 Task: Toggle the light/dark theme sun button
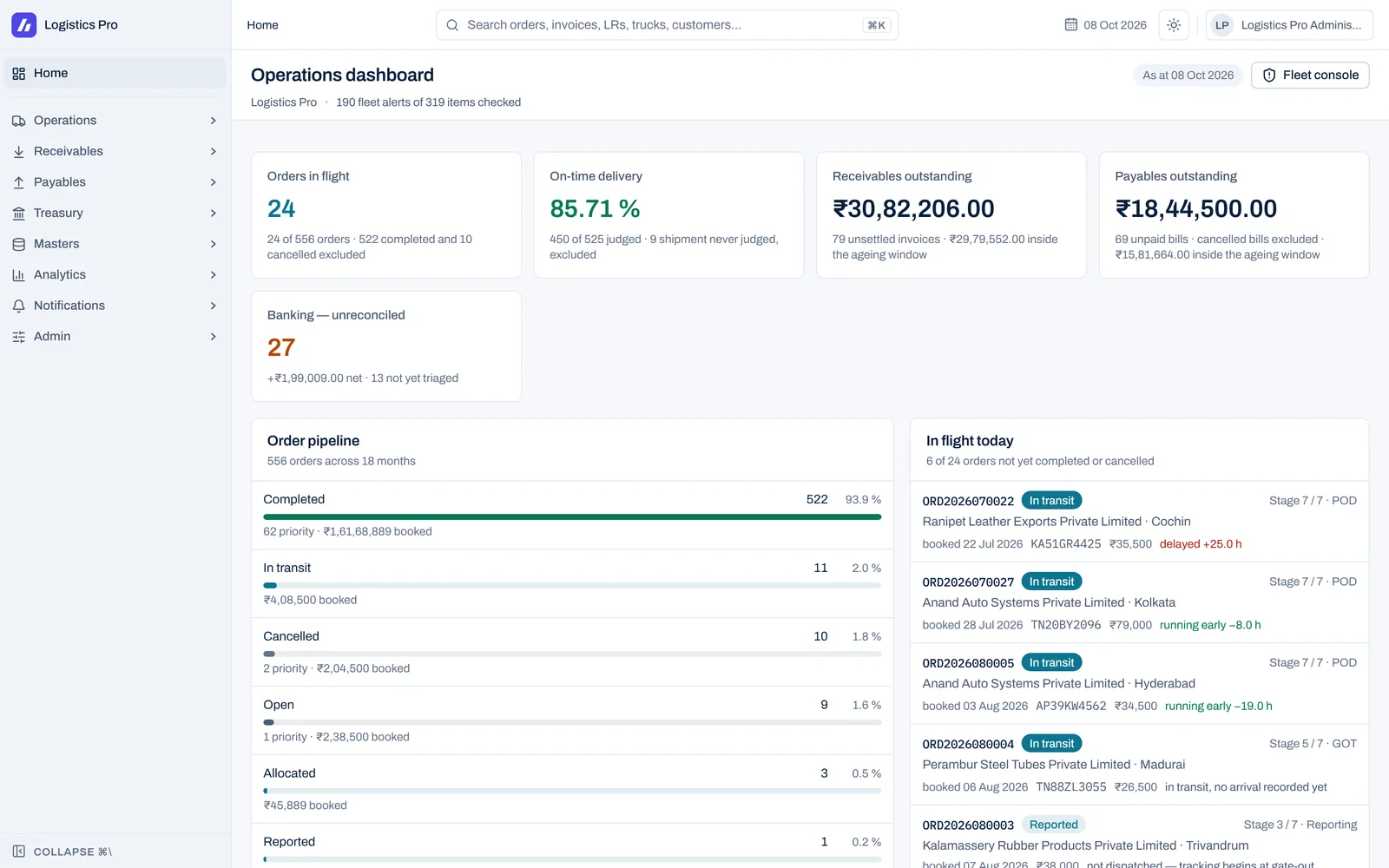click(x=1174, y=25)
